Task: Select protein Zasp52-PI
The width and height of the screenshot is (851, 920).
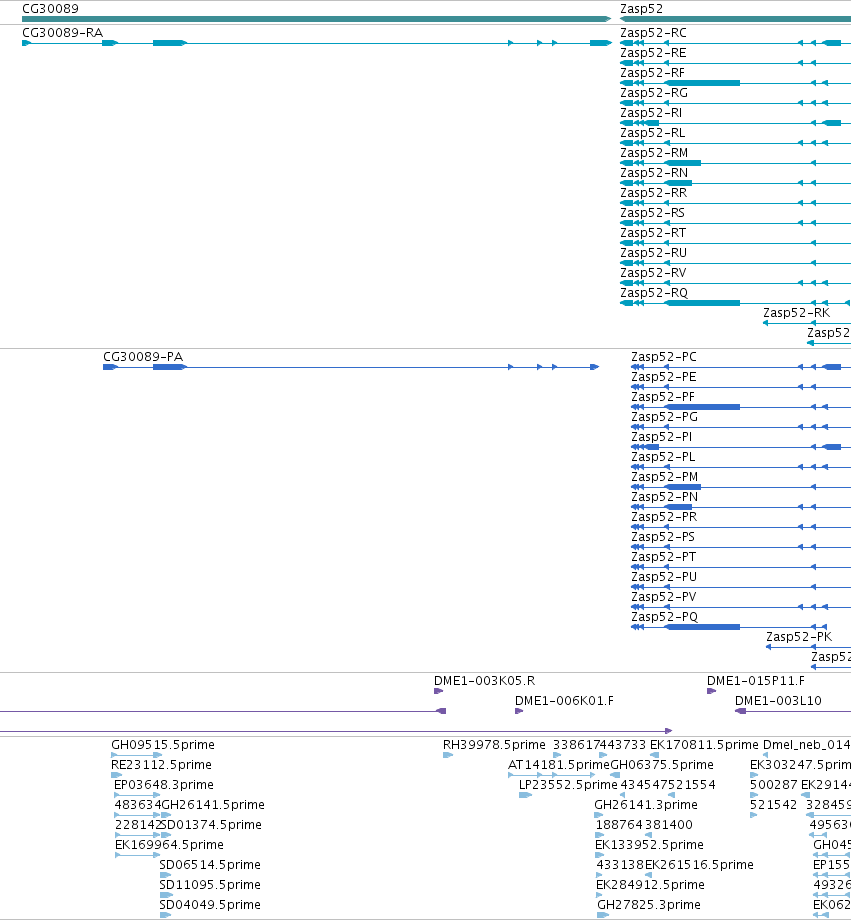Action: (661, 437)
